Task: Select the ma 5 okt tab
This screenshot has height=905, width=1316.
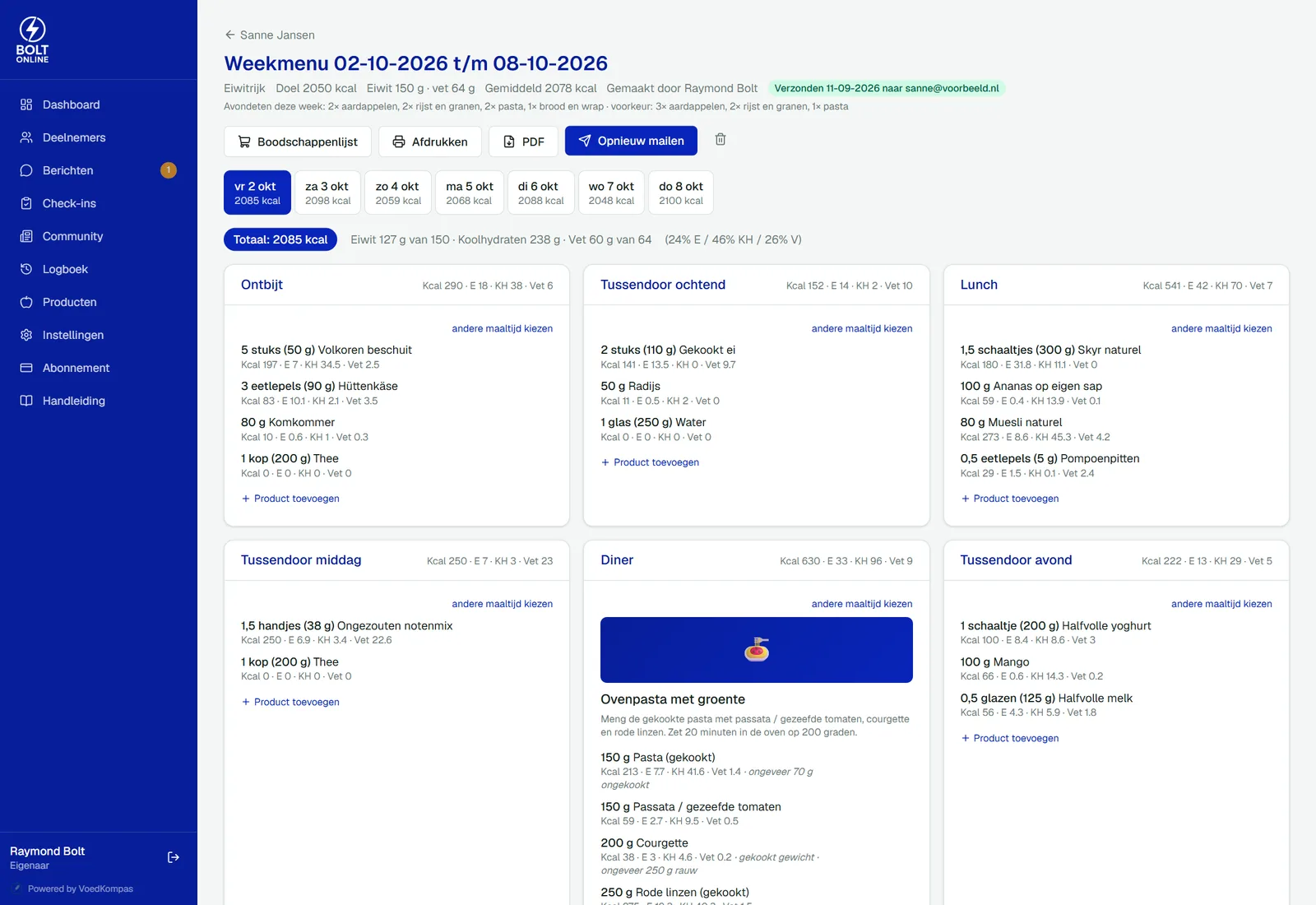Action: pos(469,193)
